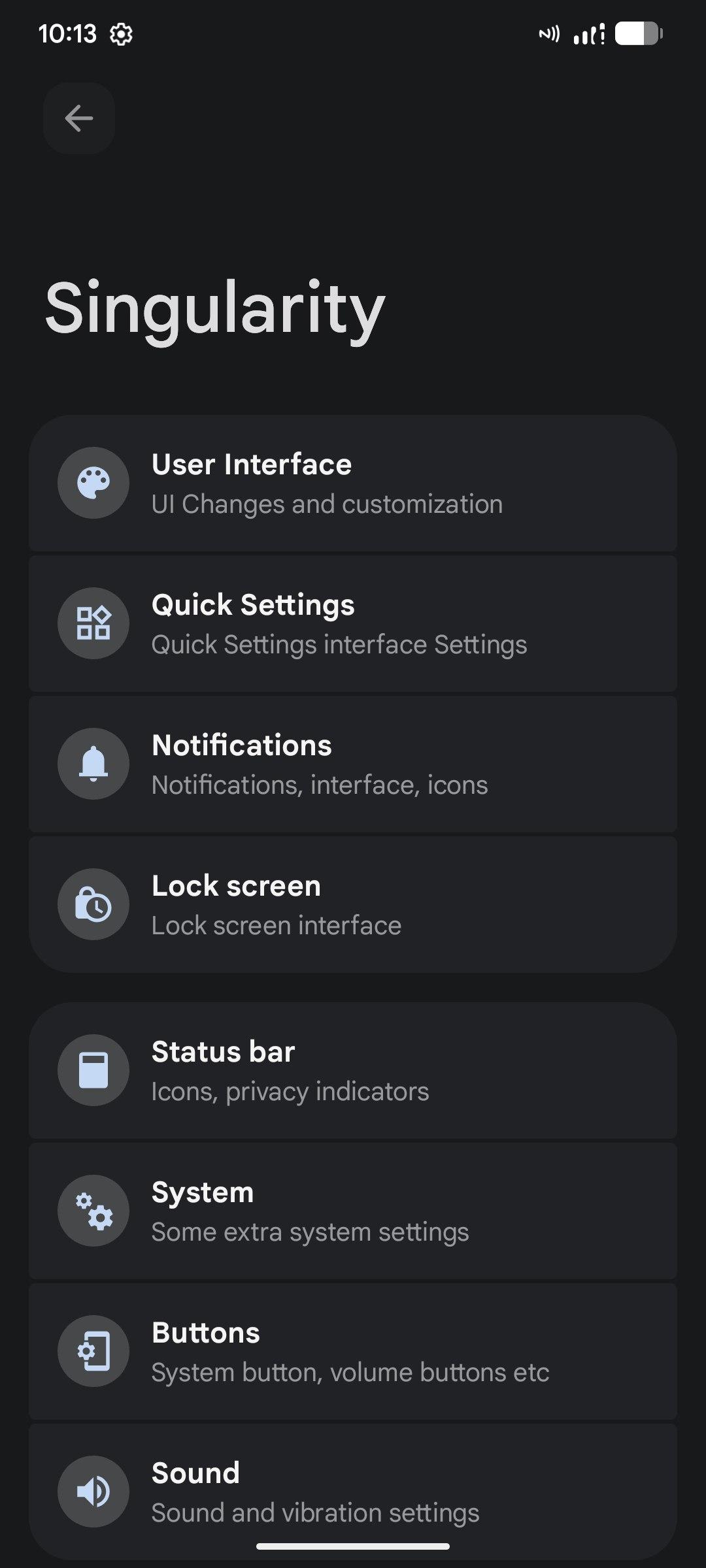Tap the bottom navigation gesture handle
The width and height of the screenshot is (706, 1568).
click(x=353, y=1546)
